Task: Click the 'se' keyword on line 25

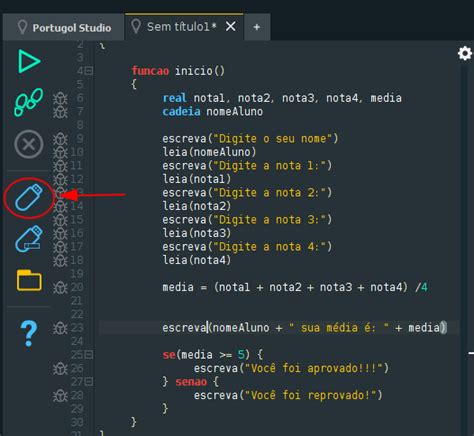Action: point(169,355)
